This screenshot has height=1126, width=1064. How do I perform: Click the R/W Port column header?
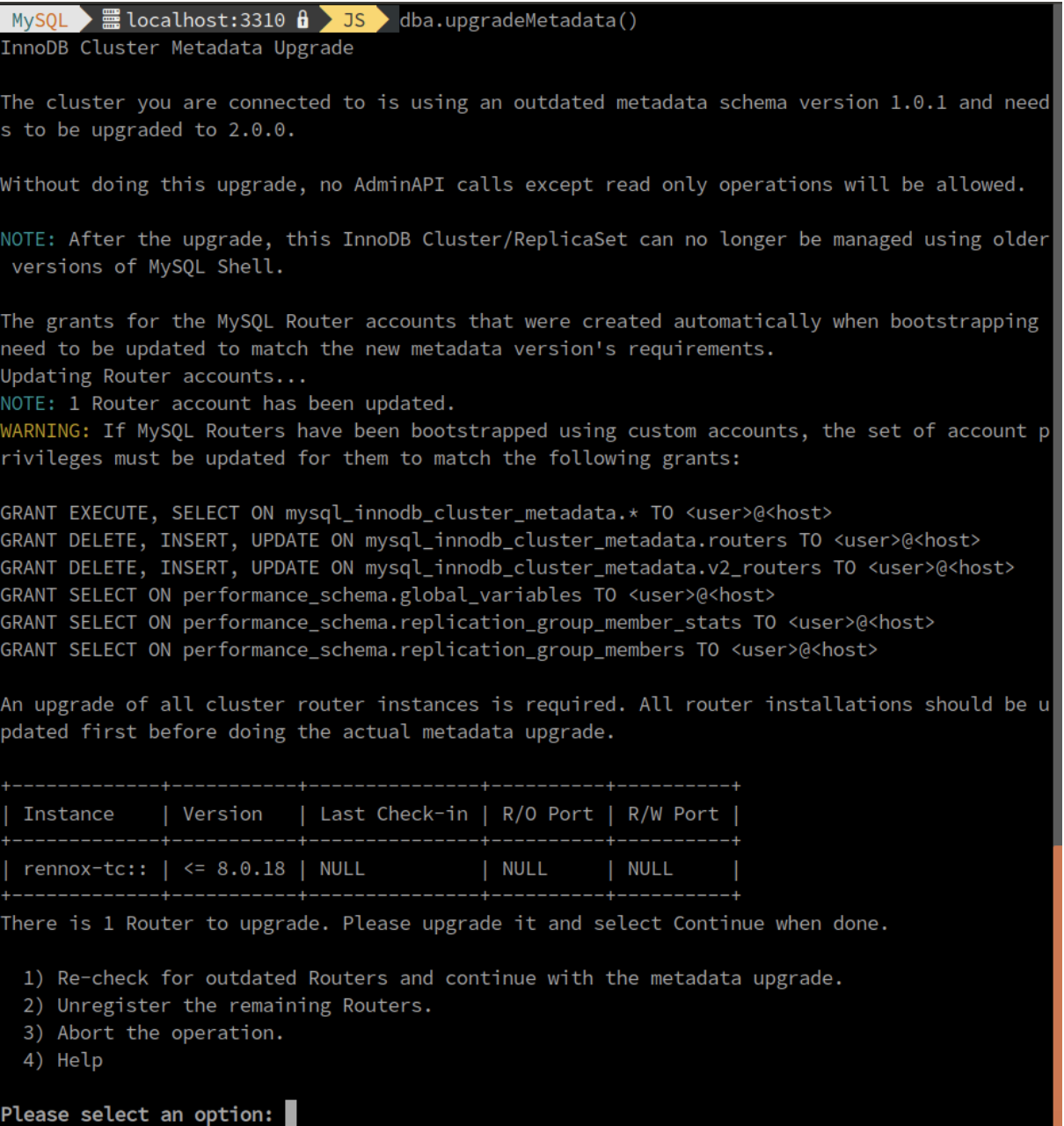(673, 814)
